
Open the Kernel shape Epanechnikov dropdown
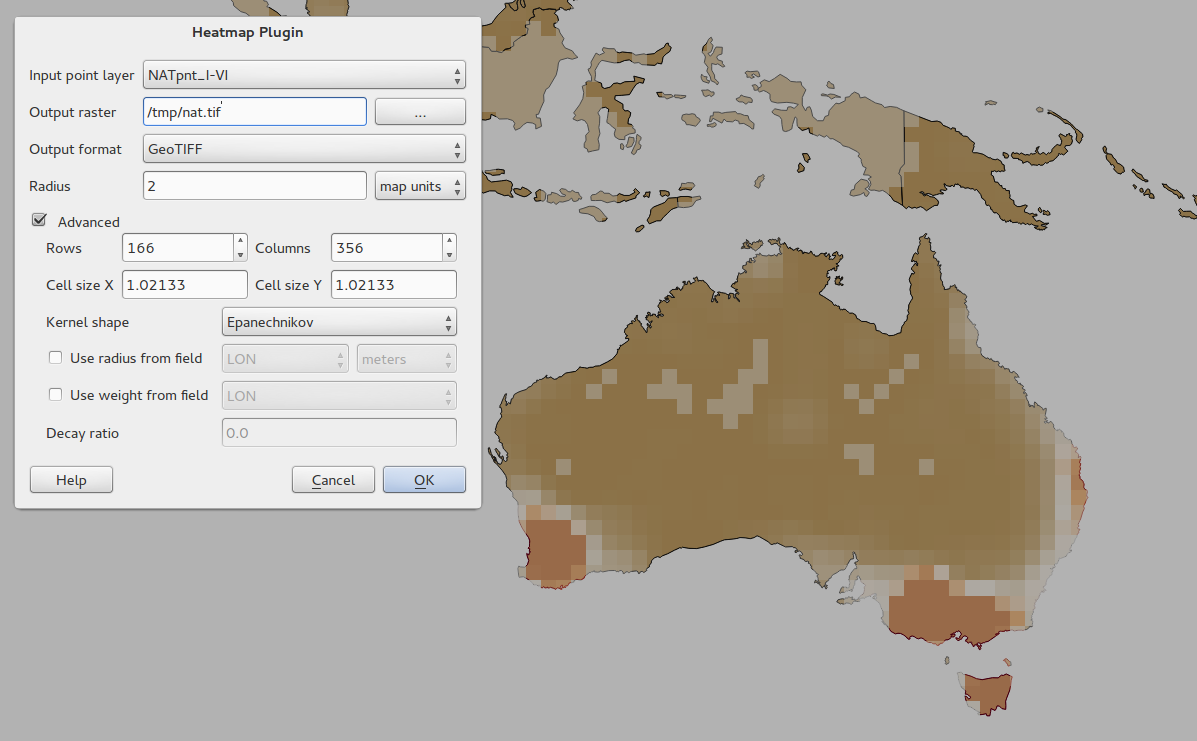338,322
